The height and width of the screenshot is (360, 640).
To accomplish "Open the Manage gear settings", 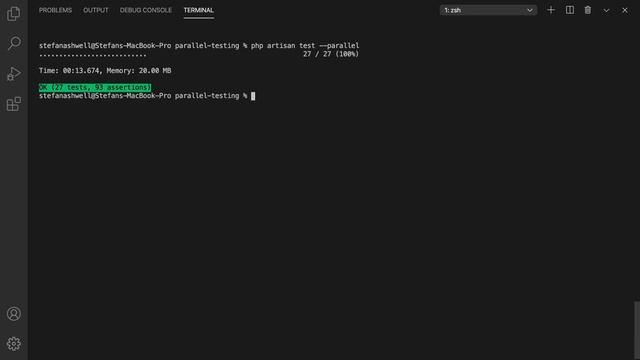I will tap(14, 344).
